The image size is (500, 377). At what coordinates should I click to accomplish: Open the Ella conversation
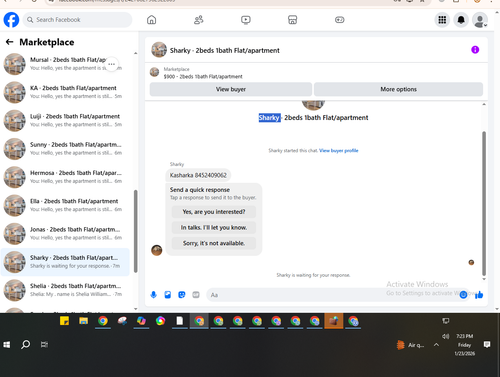click(x=65, y=205)
